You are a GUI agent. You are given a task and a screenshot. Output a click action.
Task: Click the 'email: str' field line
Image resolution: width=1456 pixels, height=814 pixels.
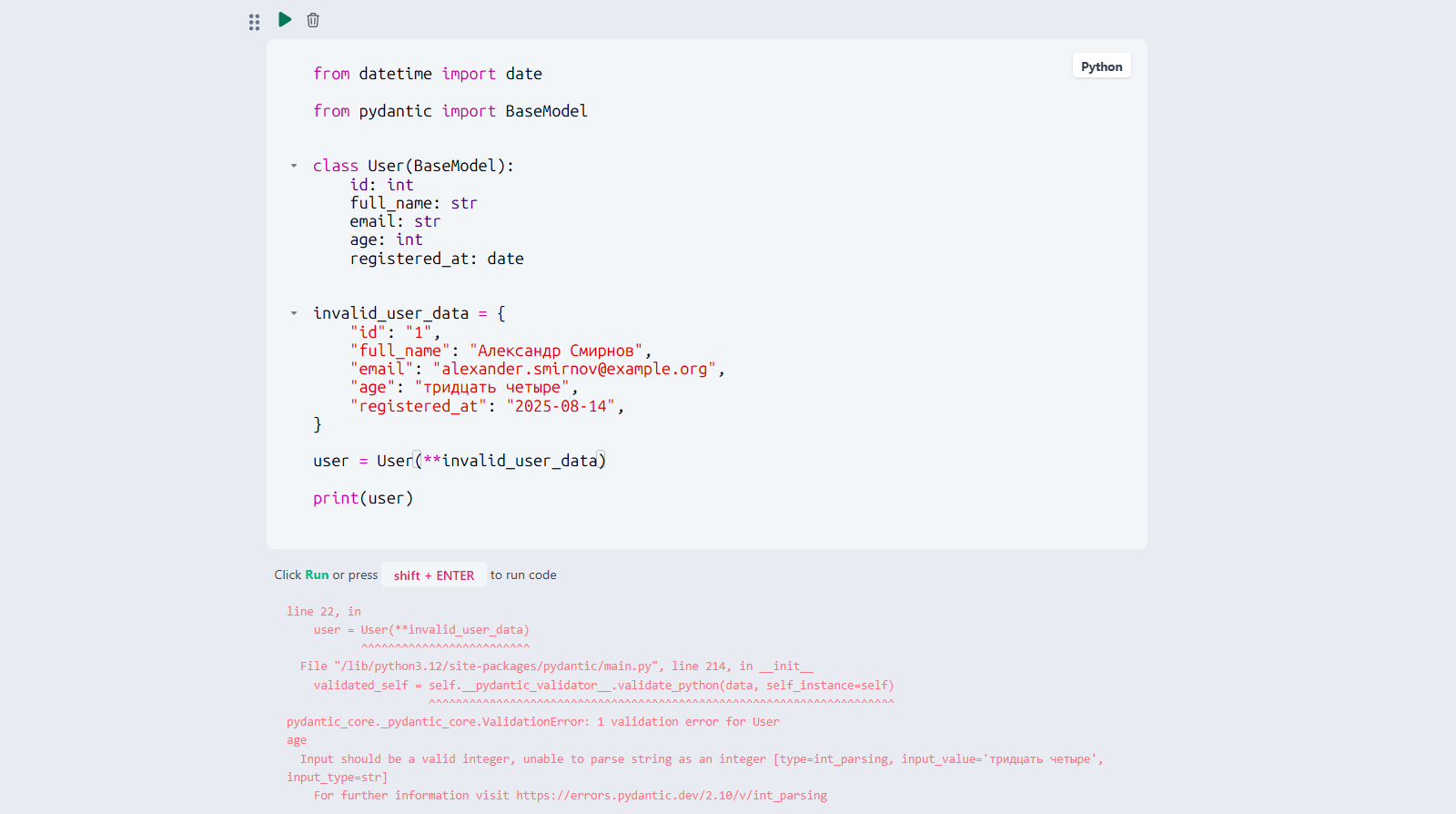pos(395,221)
